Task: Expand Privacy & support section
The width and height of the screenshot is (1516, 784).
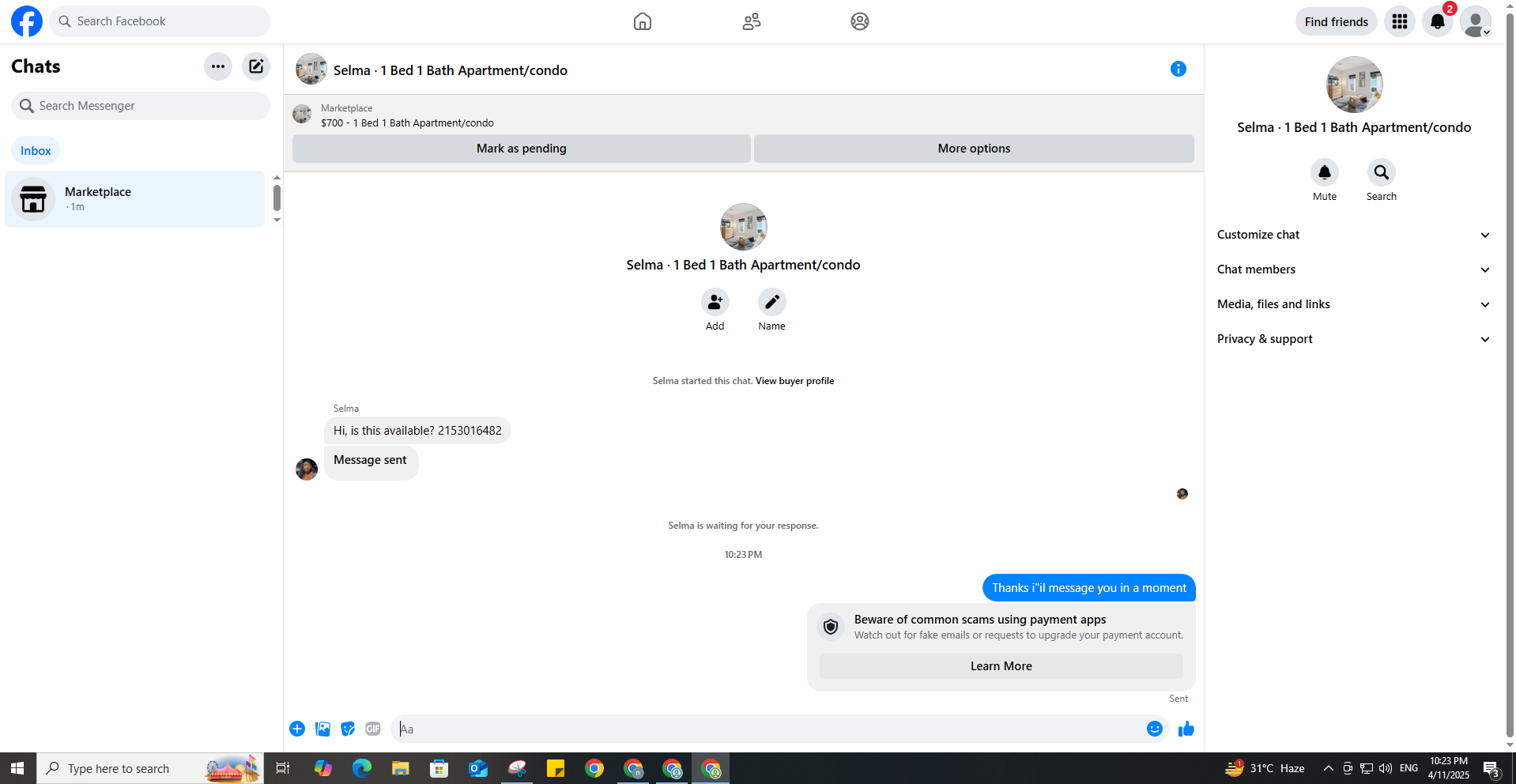Action: tap(1354, 339)
